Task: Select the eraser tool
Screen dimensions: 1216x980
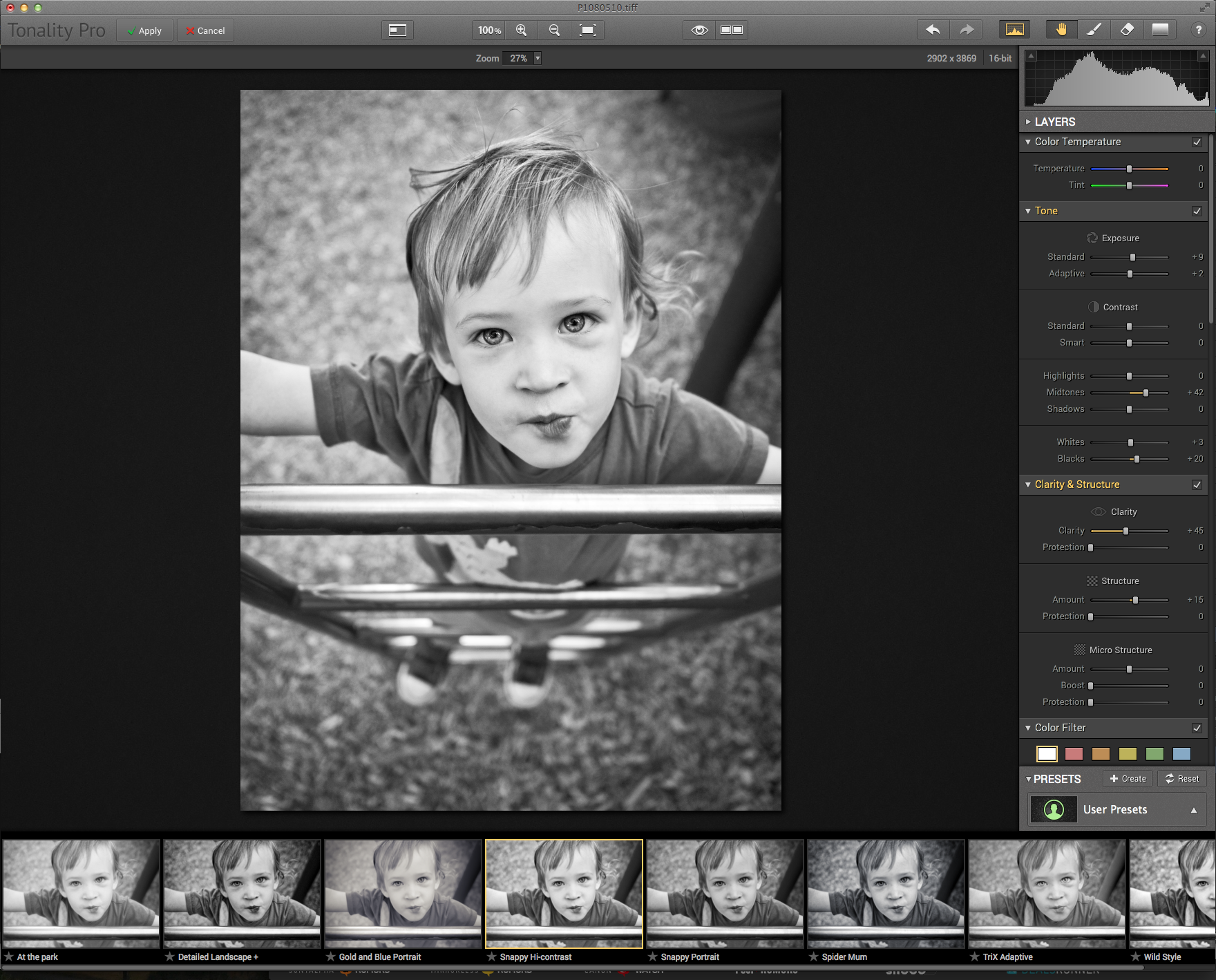Action: (1127, 30)
